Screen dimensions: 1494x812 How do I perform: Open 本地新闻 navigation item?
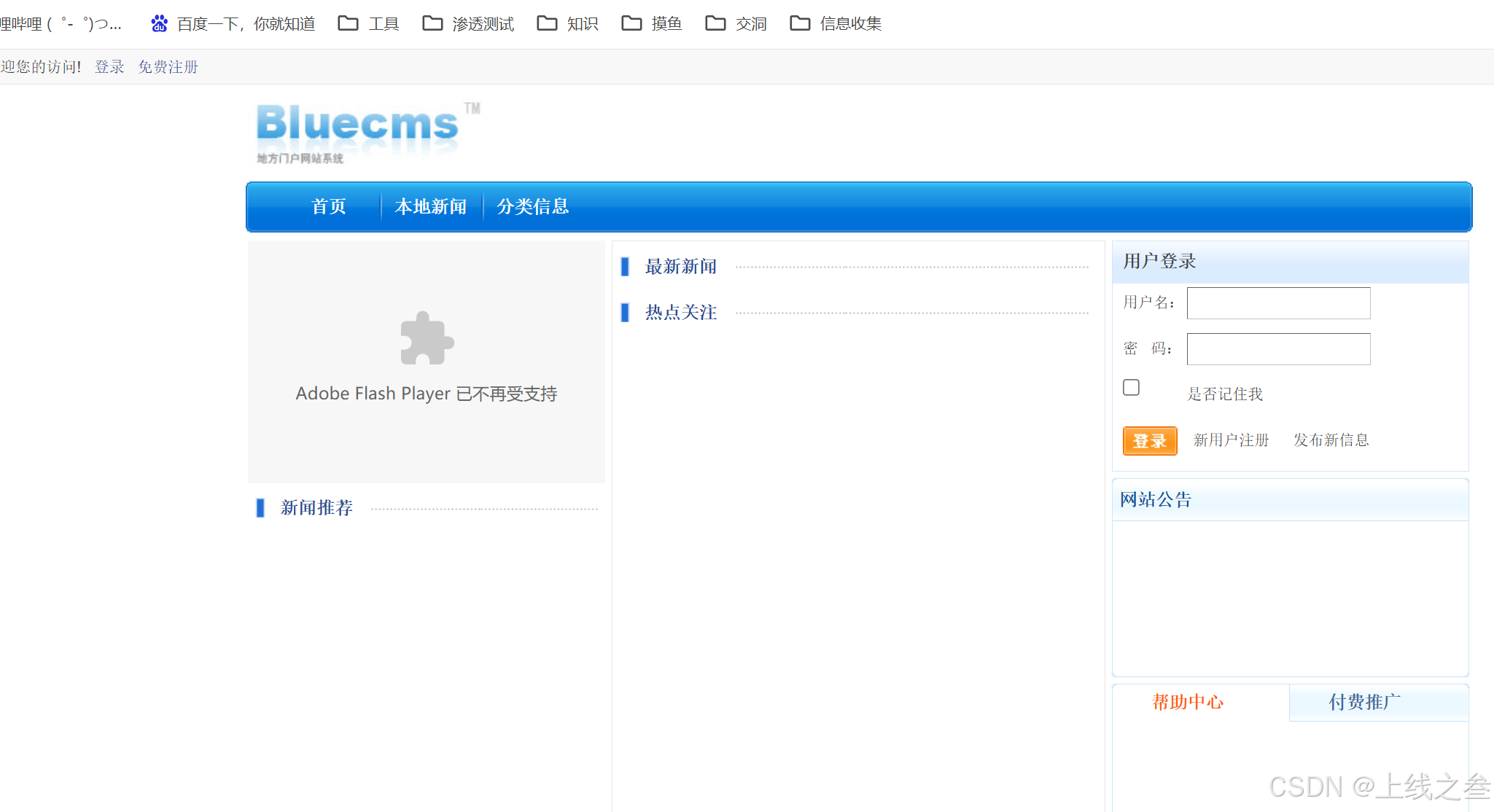click(x=430, y=207)
